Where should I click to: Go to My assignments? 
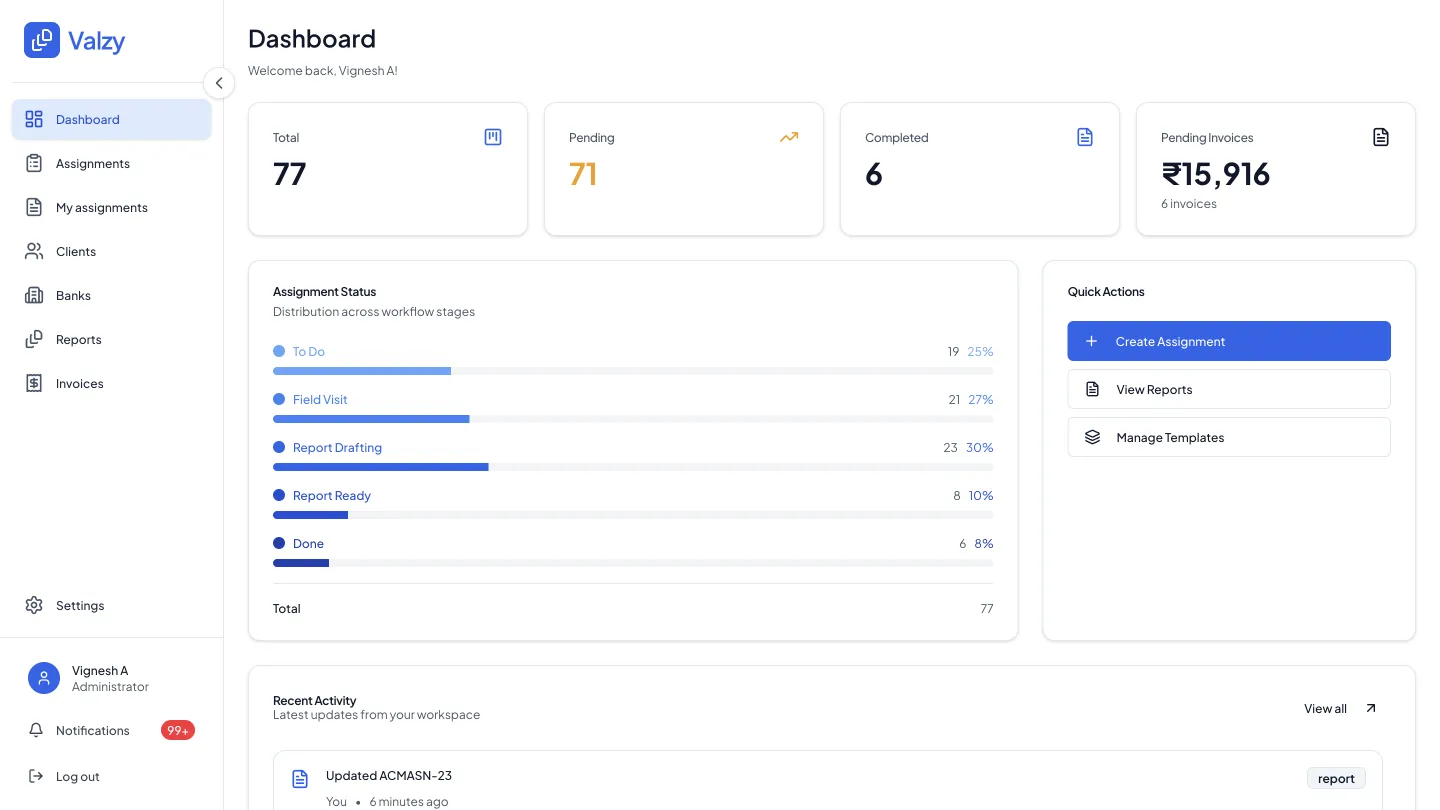tap(112, 207)
